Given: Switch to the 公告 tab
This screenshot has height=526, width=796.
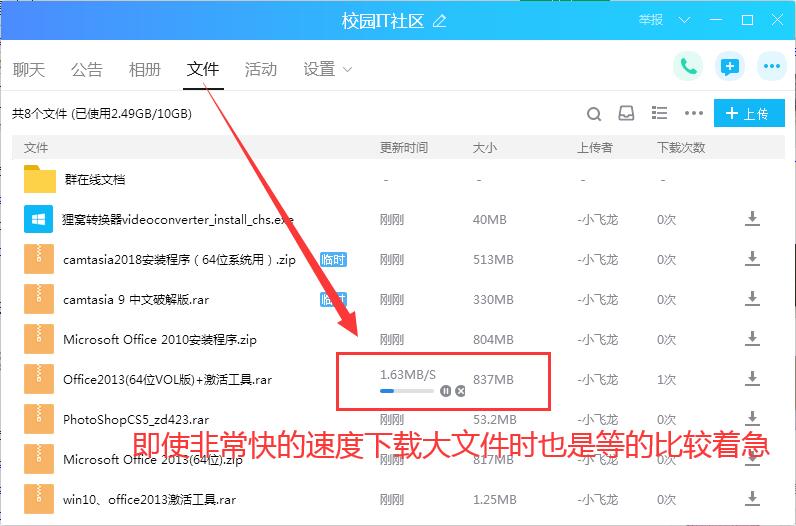Looking at the screenshot, I should click(x=87, y=70).
